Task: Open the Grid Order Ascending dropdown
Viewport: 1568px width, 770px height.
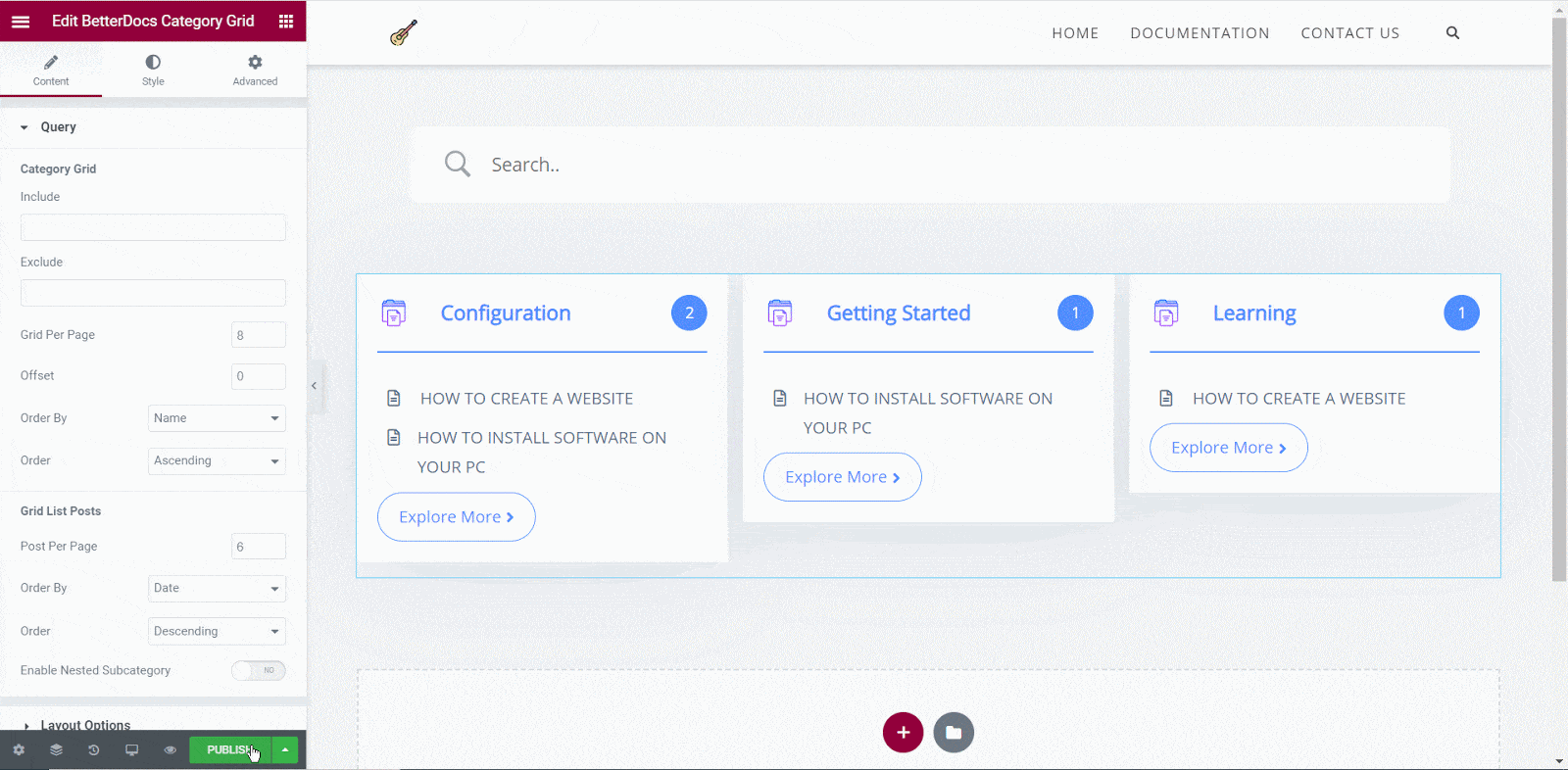Action: [x=217, y=460]
